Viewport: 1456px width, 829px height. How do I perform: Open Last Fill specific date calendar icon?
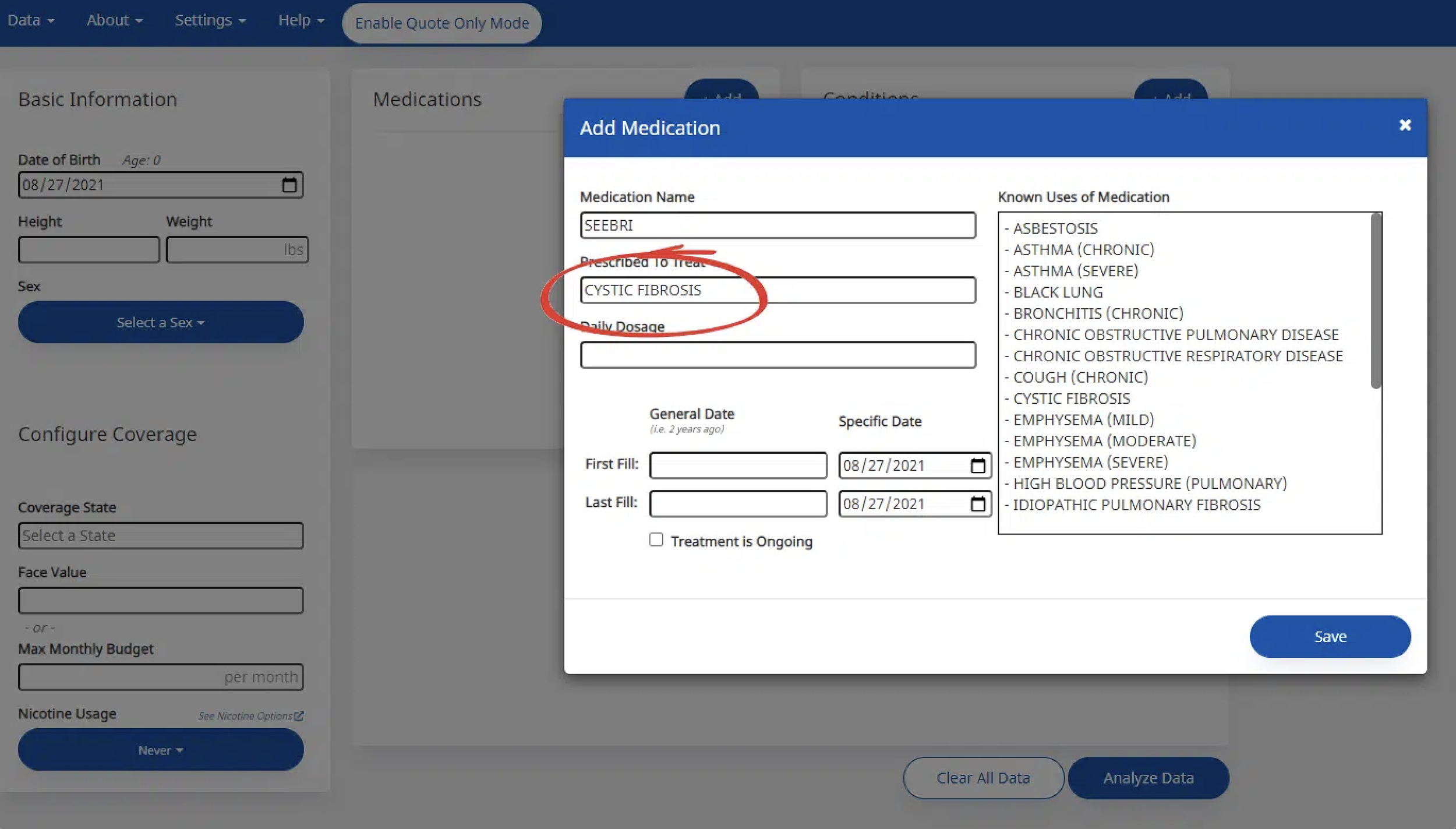[x=977, y=504]
